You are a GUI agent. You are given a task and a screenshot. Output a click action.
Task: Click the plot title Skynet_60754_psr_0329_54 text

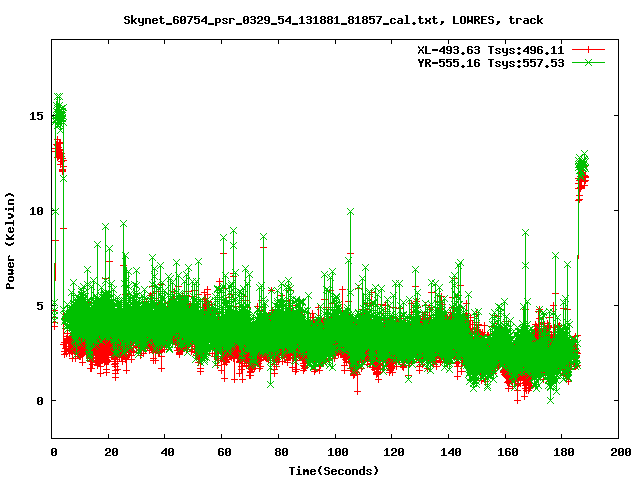[333, 20]
